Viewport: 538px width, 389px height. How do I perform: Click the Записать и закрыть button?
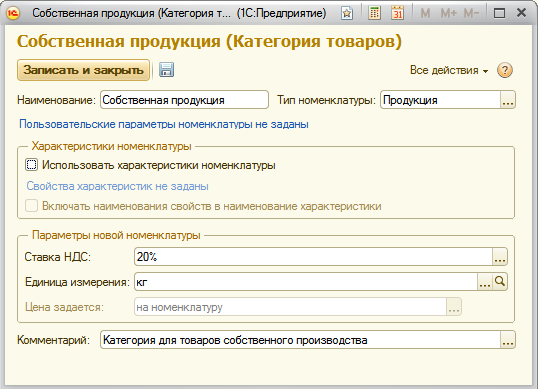point(83,70)
